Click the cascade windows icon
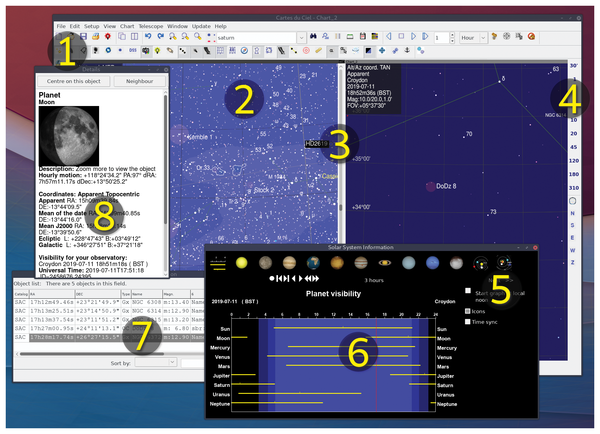 click(x=122, y=36)
